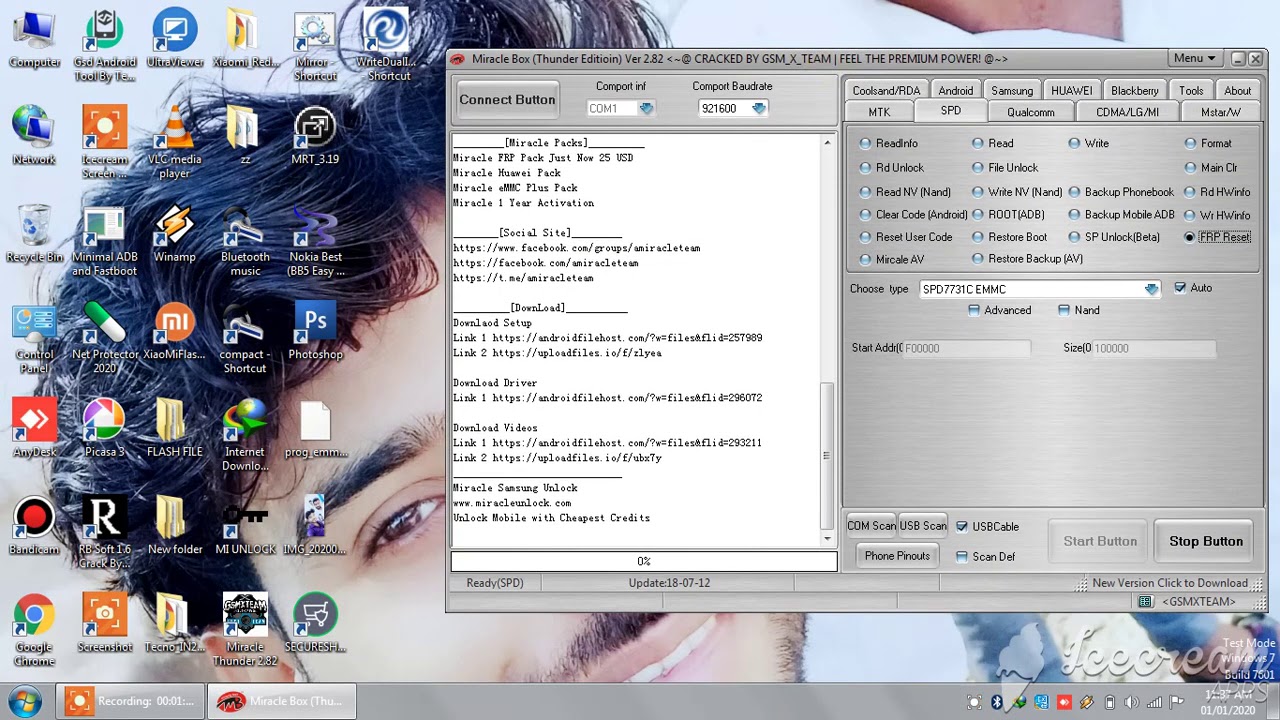Launch Minimal ADB and Fastboot
Image resolution: width=1280 pixels, height=720 pixels.
coord(104,240)
